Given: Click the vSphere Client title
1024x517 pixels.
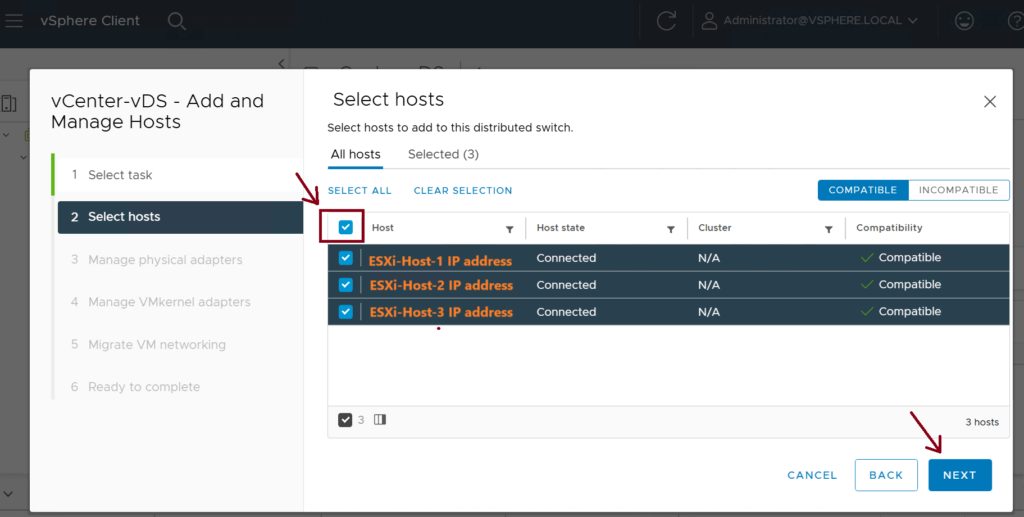Looking at the screenshot, I should (90, 21).
